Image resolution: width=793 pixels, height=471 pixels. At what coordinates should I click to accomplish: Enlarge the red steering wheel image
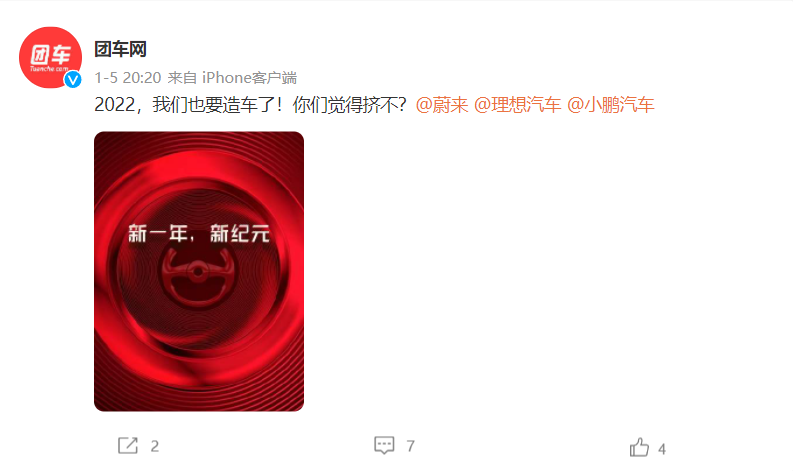coord(199,271)
